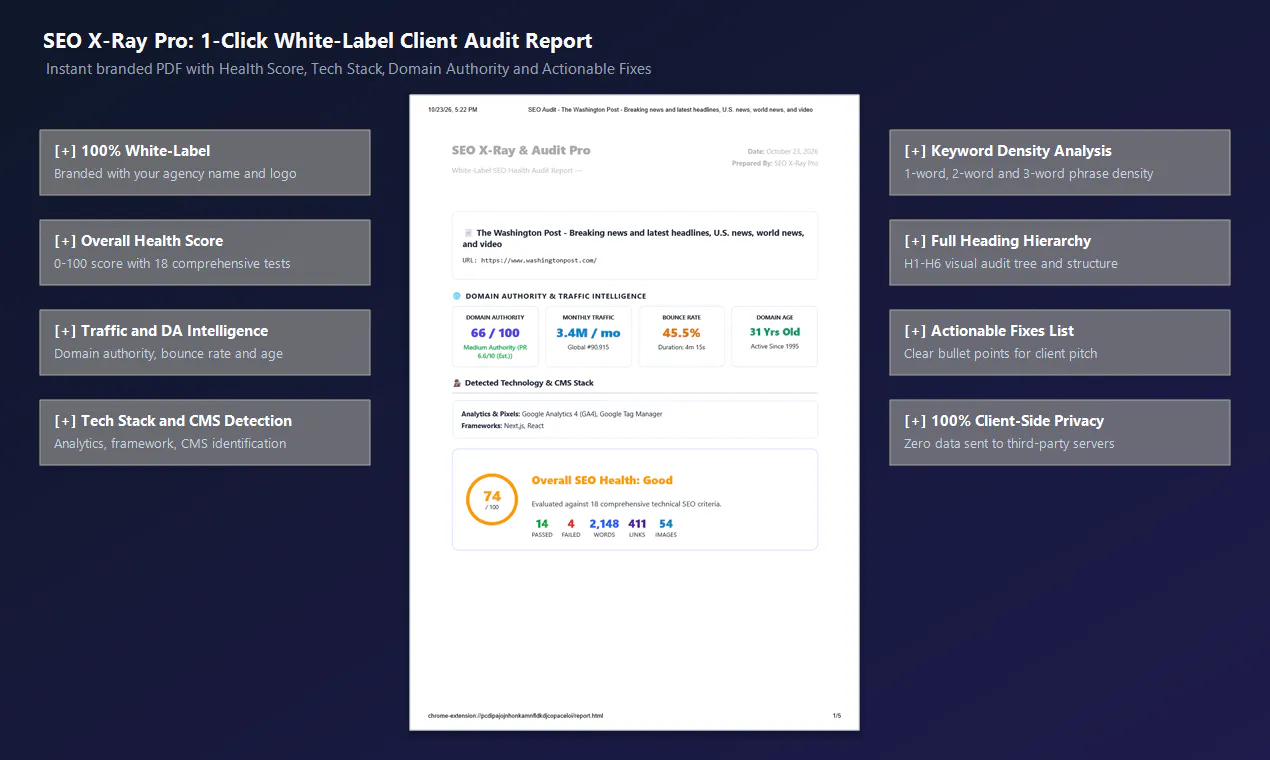Click Evaluated against 18 comprehensive criteria text
This screenshot has width=1270, height=760.
click(x=626, y=504)
